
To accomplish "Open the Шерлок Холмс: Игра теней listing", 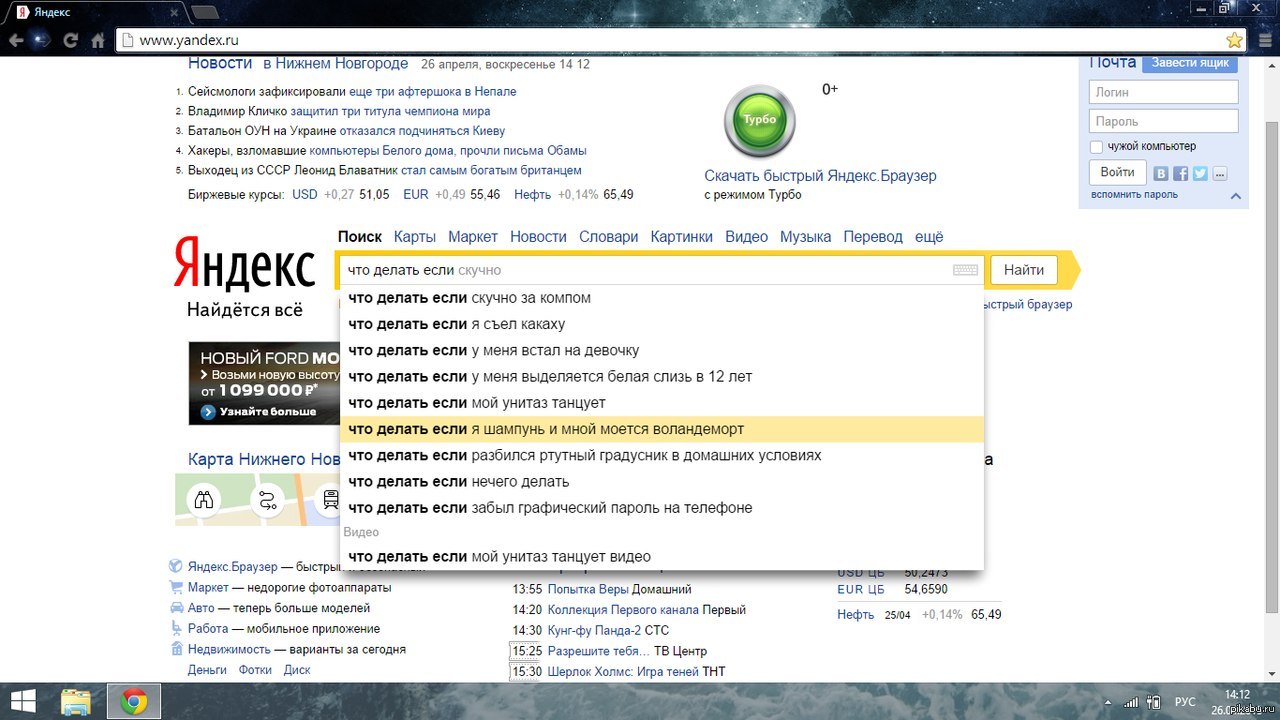I will tap(623, 672).
